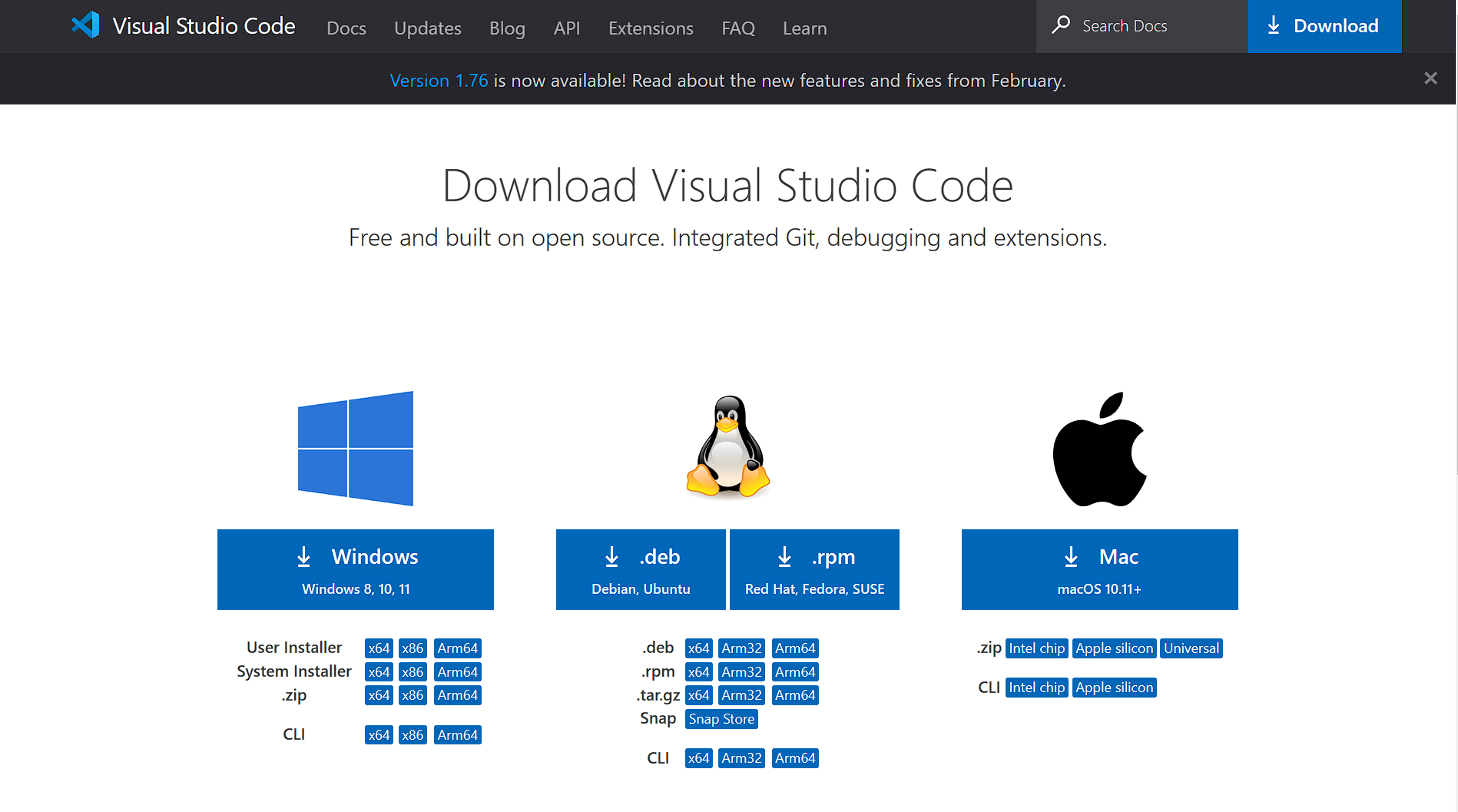The image size is (1458, 812).
Task: Click the Apple logo image
Action: [1099, 449]
